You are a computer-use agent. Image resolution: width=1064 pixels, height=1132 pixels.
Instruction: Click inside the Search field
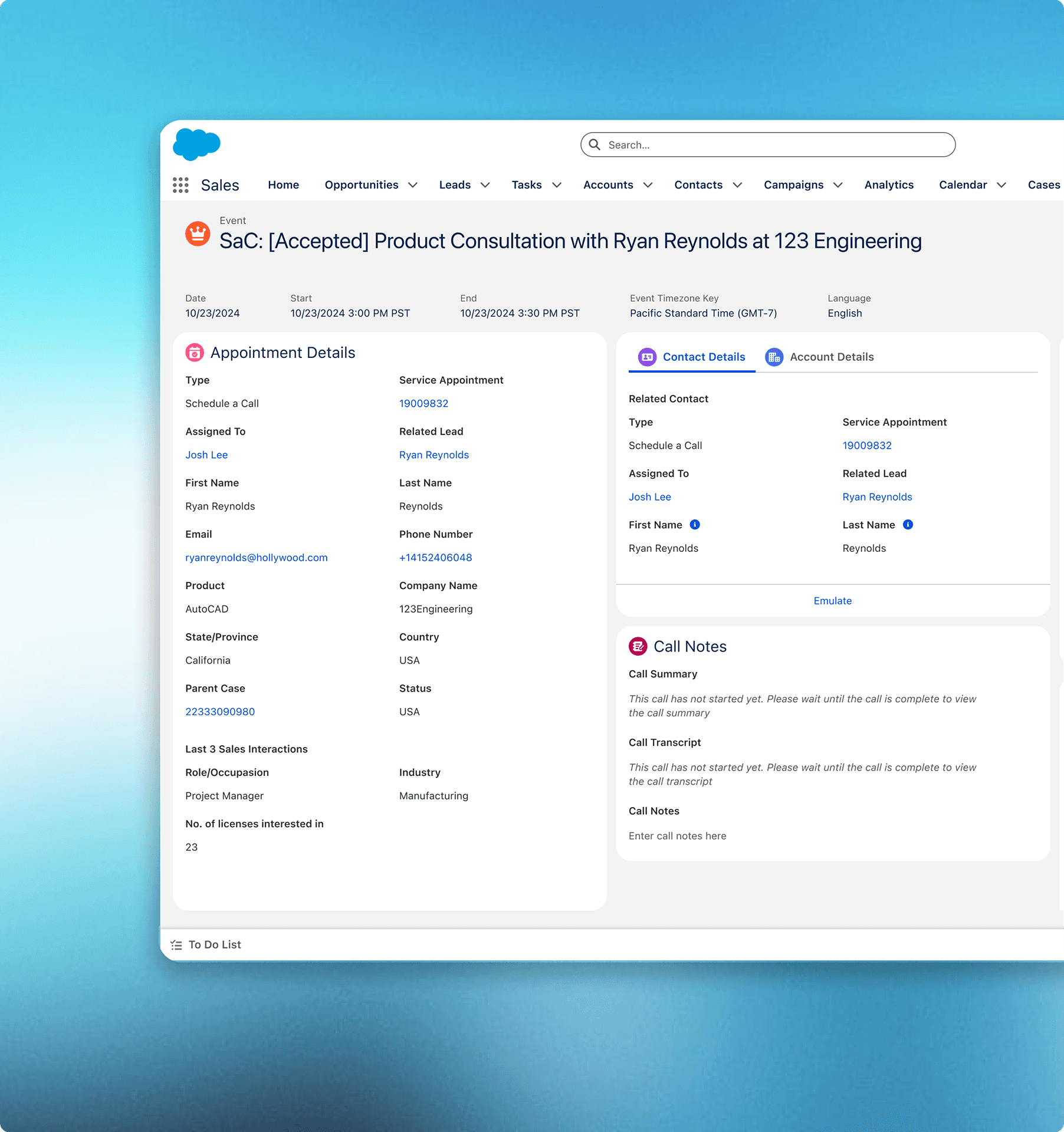(x=768, y=144)
